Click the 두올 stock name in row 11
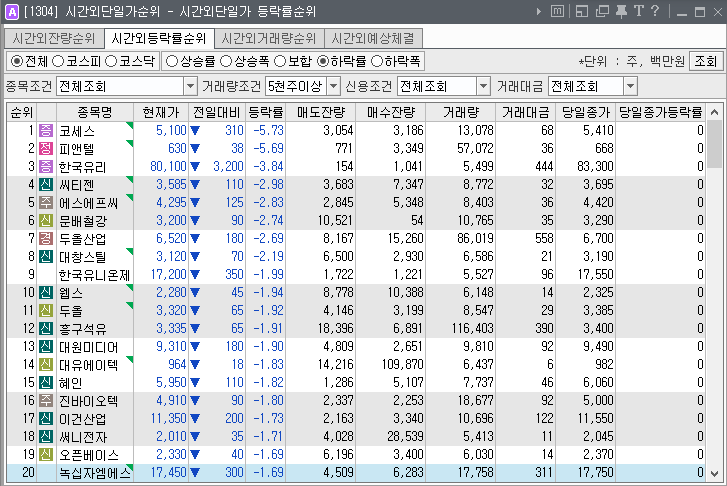This screenshot has width=727, height=486. click(71, 311)
